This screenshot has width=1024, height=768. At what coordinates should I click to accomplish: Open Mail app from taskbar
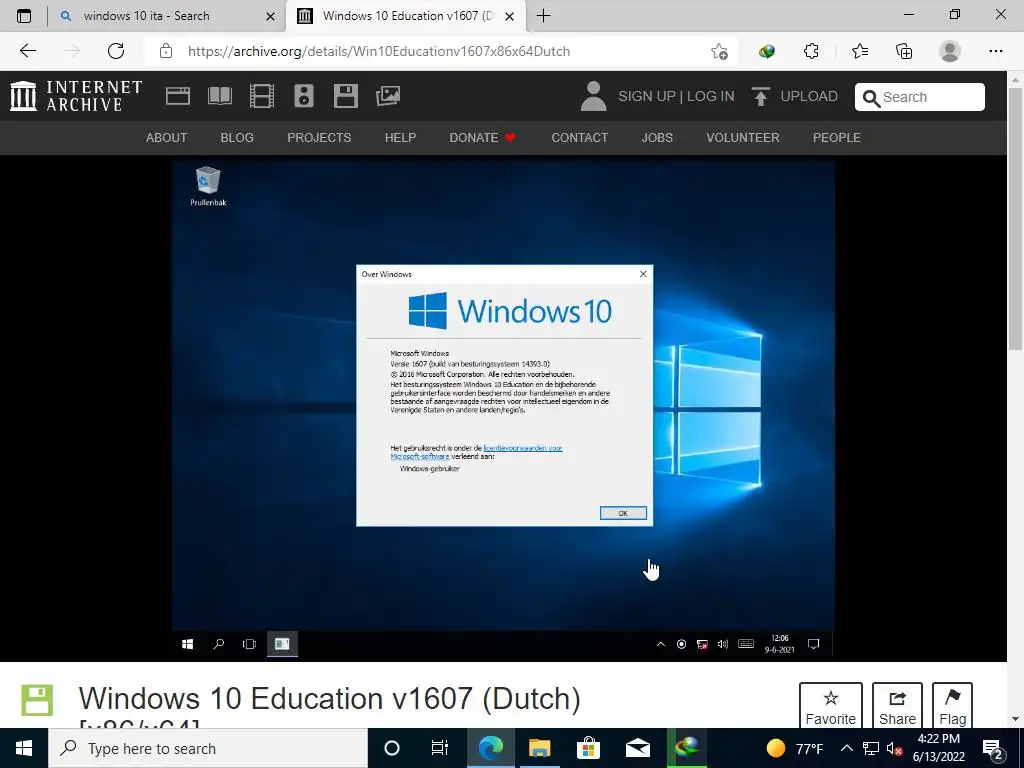click(637, 748)
